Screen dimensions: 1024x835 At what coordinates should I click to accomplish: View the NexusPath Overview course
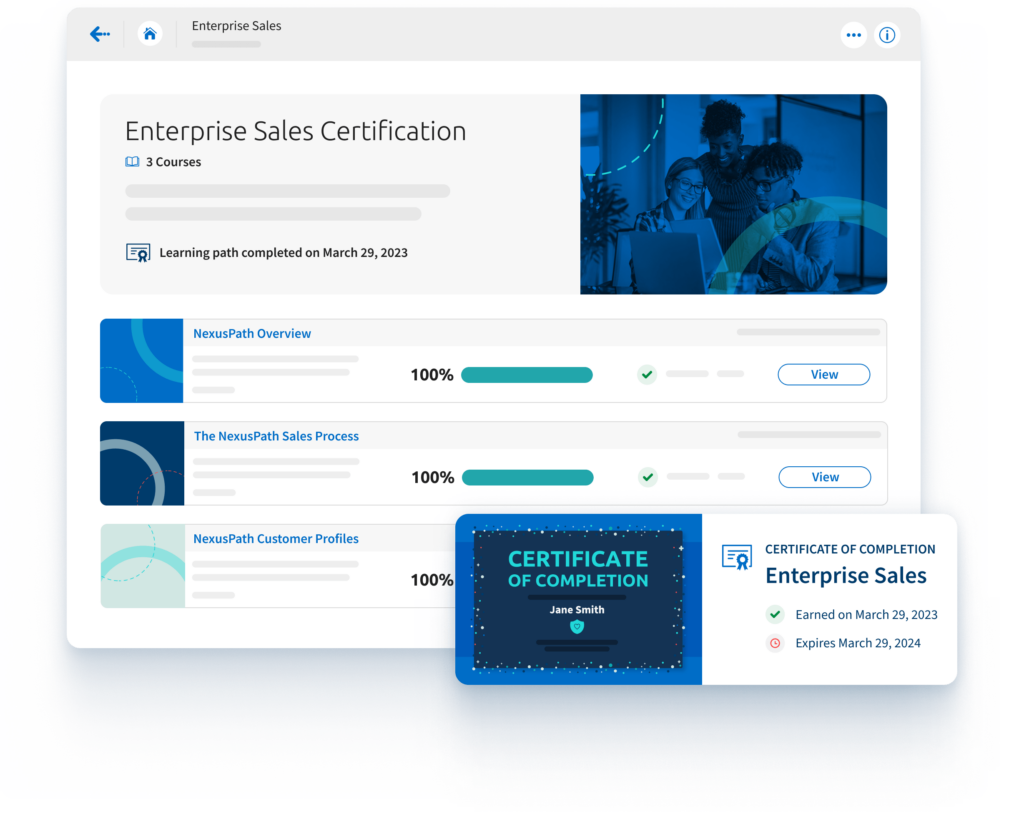tap(824, 375)
